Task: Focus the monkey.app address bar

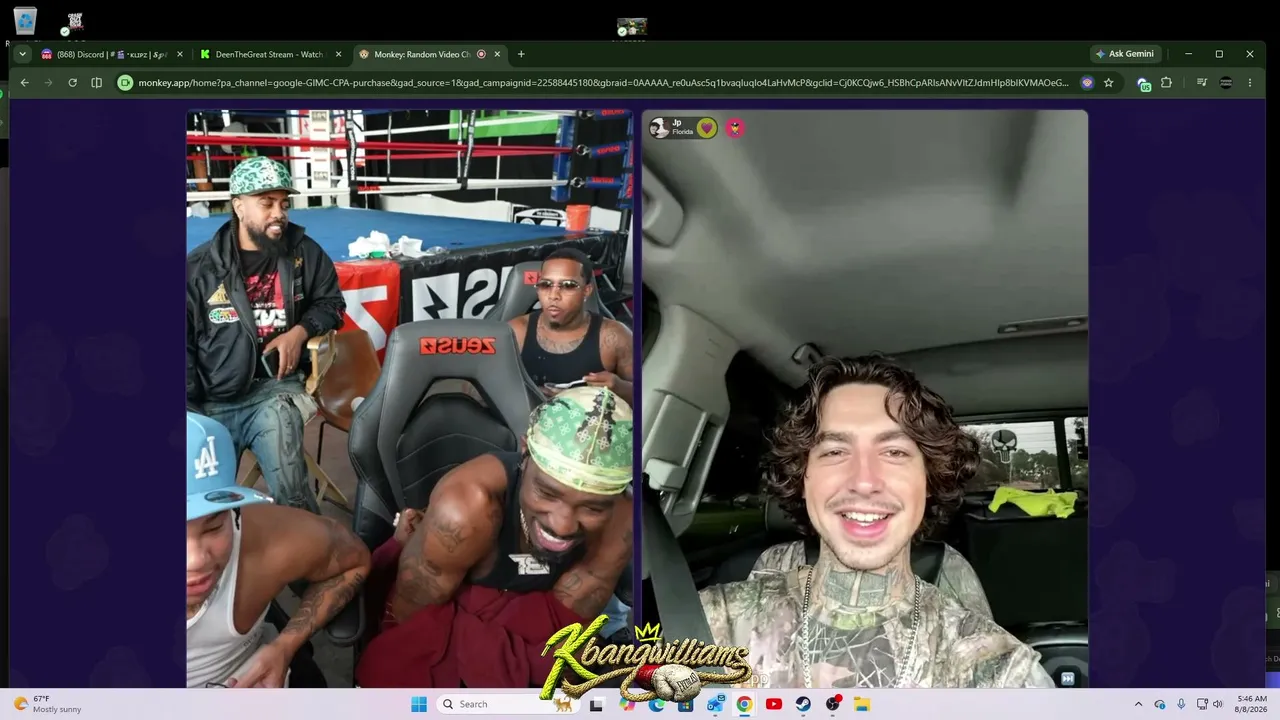Action: (603, 83)
